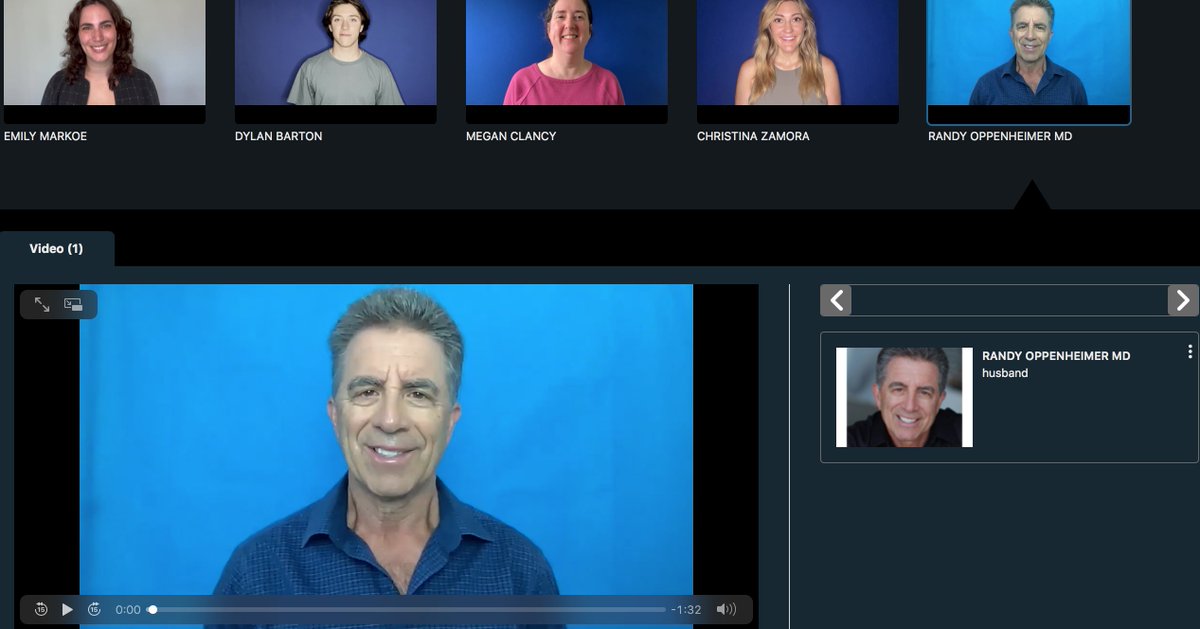Skip forward 15 seconds in video
The image size is (1200, 629).
coord(94,609)
